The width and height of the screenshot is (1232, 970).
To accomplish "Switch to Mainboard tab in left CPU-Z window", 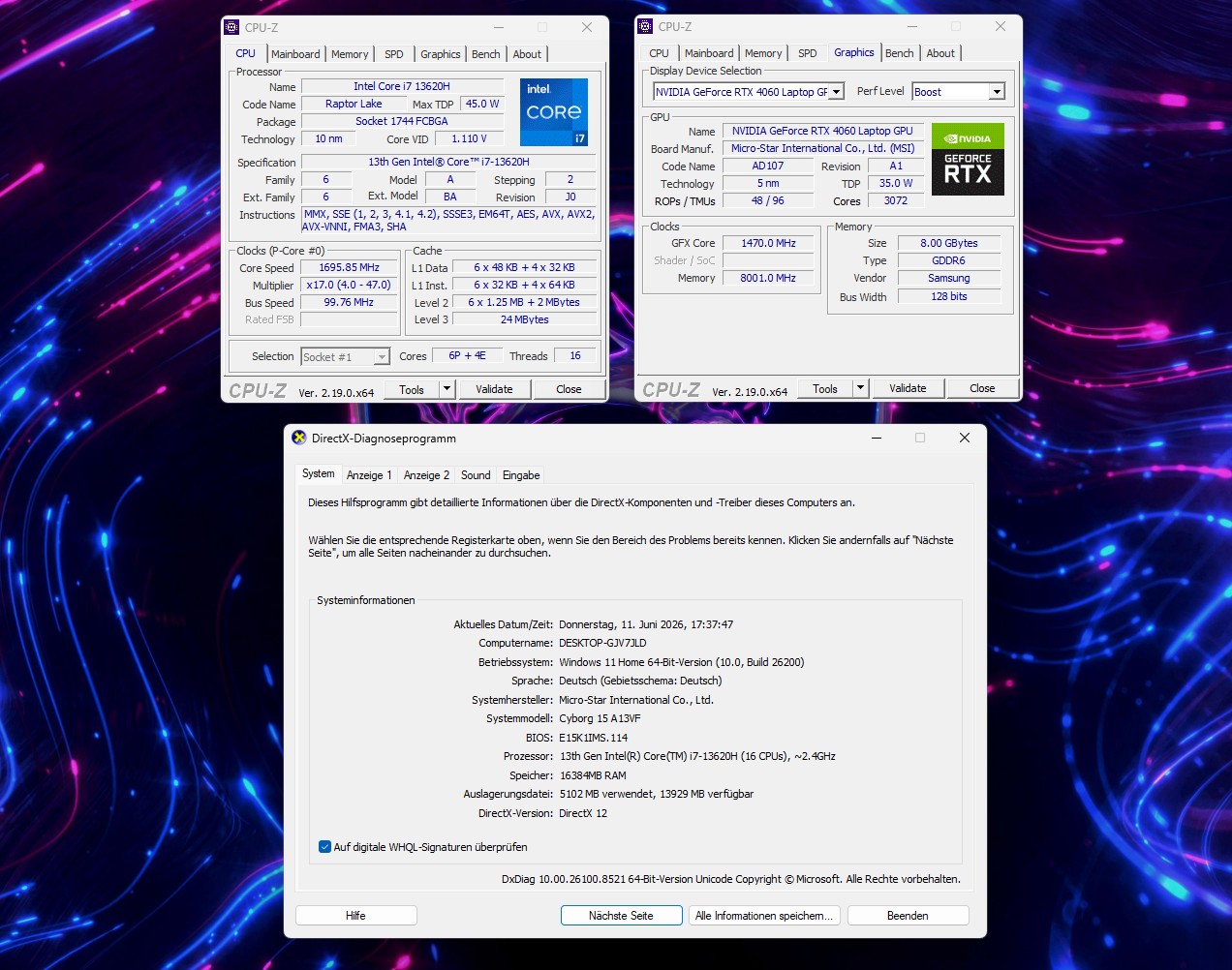I will (295, 54).
